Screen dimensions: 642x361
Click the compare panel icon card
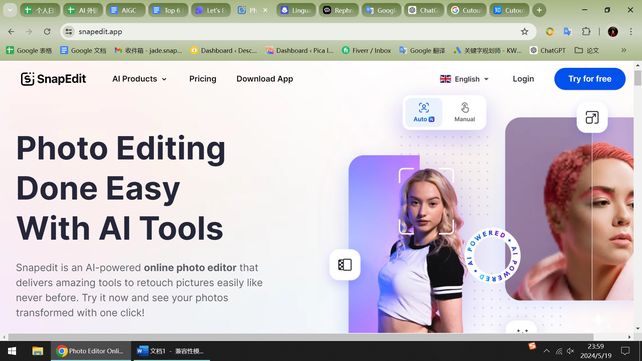tap(345, 265)
